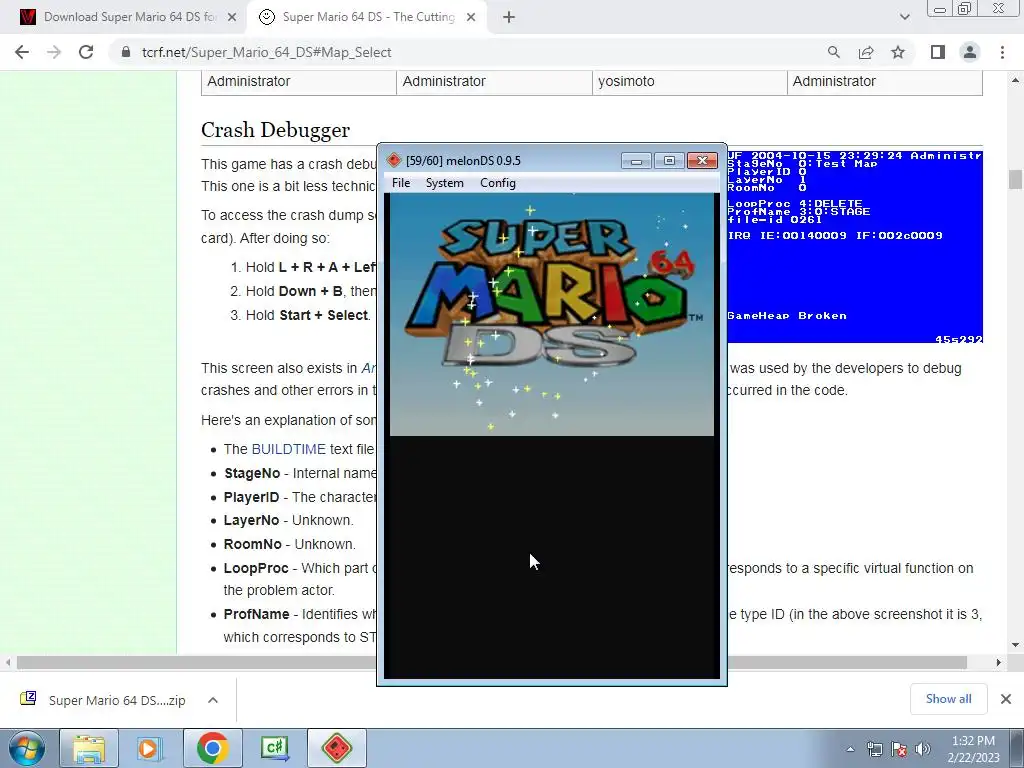Screen dimensions: 1024x768
Task: Open the BUILDTIME link
Action: click(289, 449)
